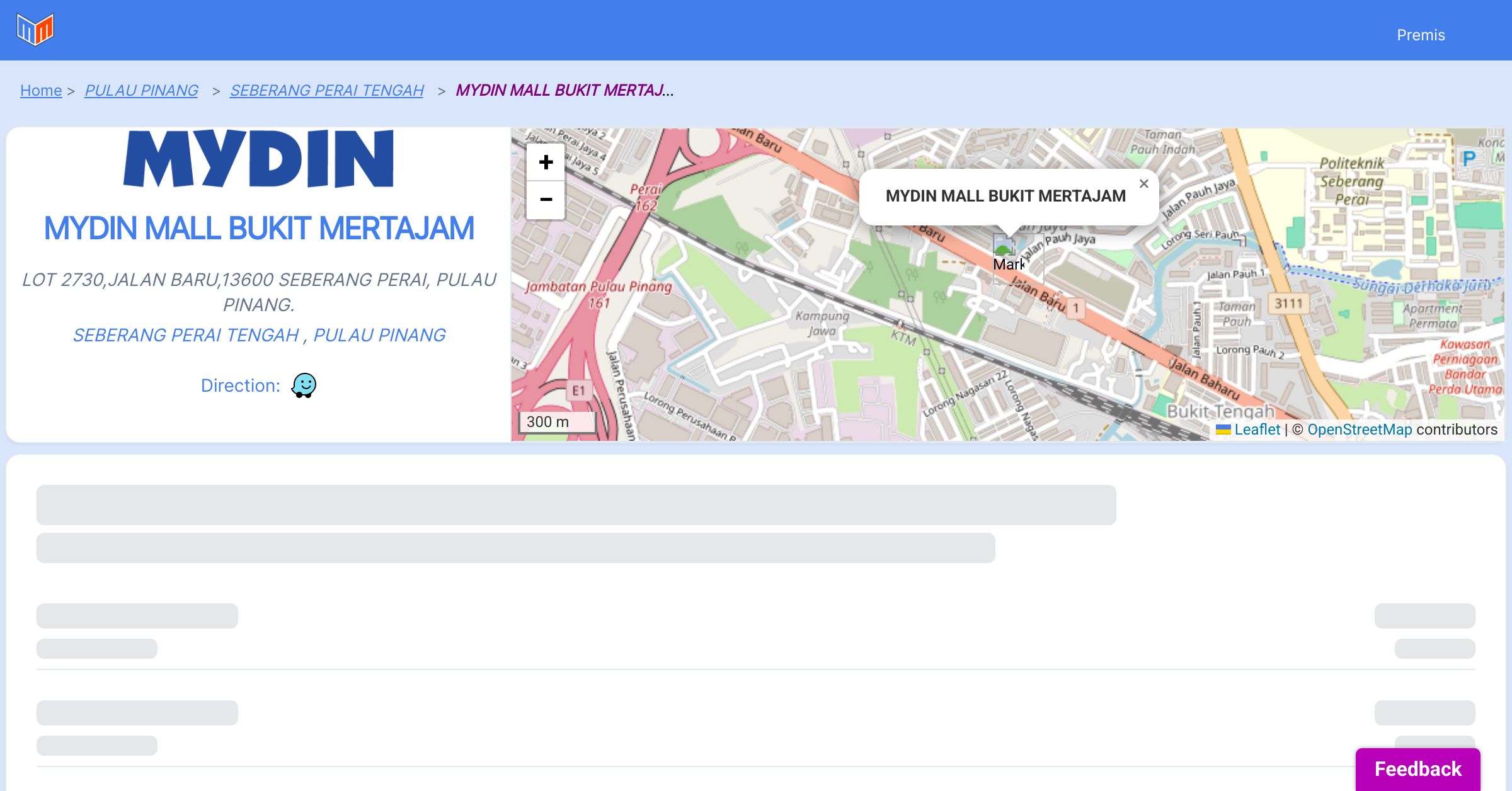Open the Feedback button
Screen dimensions: 1512x791
[1417, 768]
